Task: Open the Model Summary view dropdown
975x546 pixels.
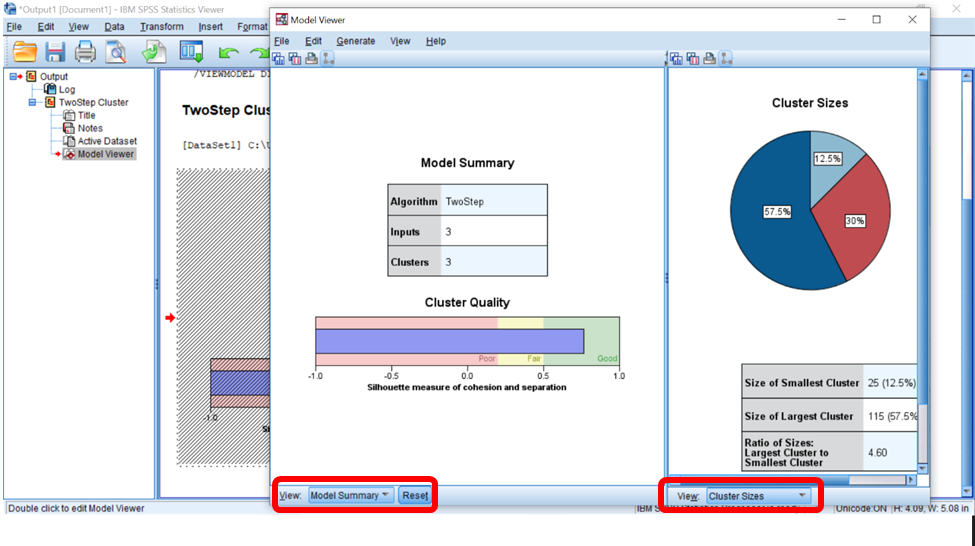Action: pyautogui.click(x=349, y=496)
